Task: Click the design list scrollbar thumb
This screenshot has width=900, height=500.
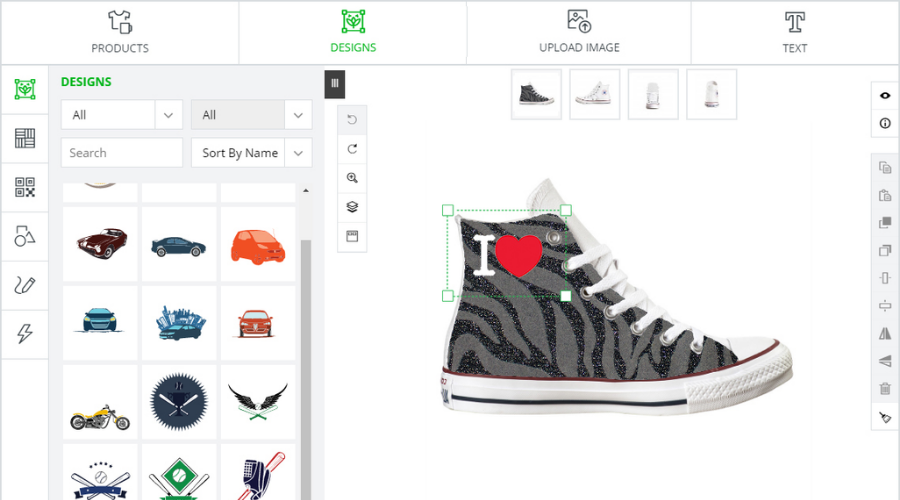Action: 306,370
